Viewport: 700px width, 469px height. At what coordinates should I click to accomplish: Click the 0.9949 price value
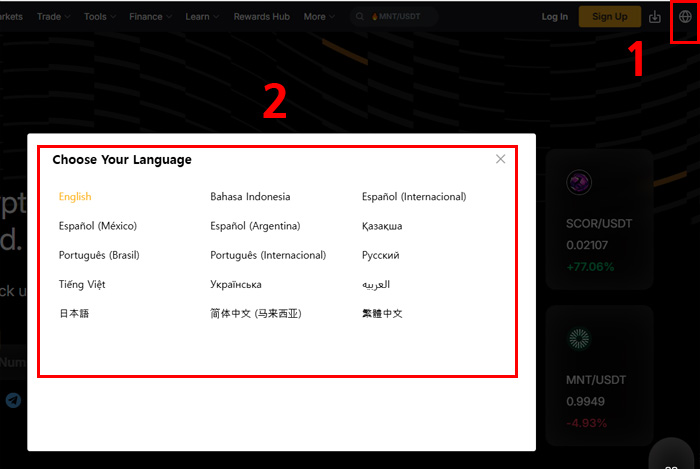coord(585,402)
